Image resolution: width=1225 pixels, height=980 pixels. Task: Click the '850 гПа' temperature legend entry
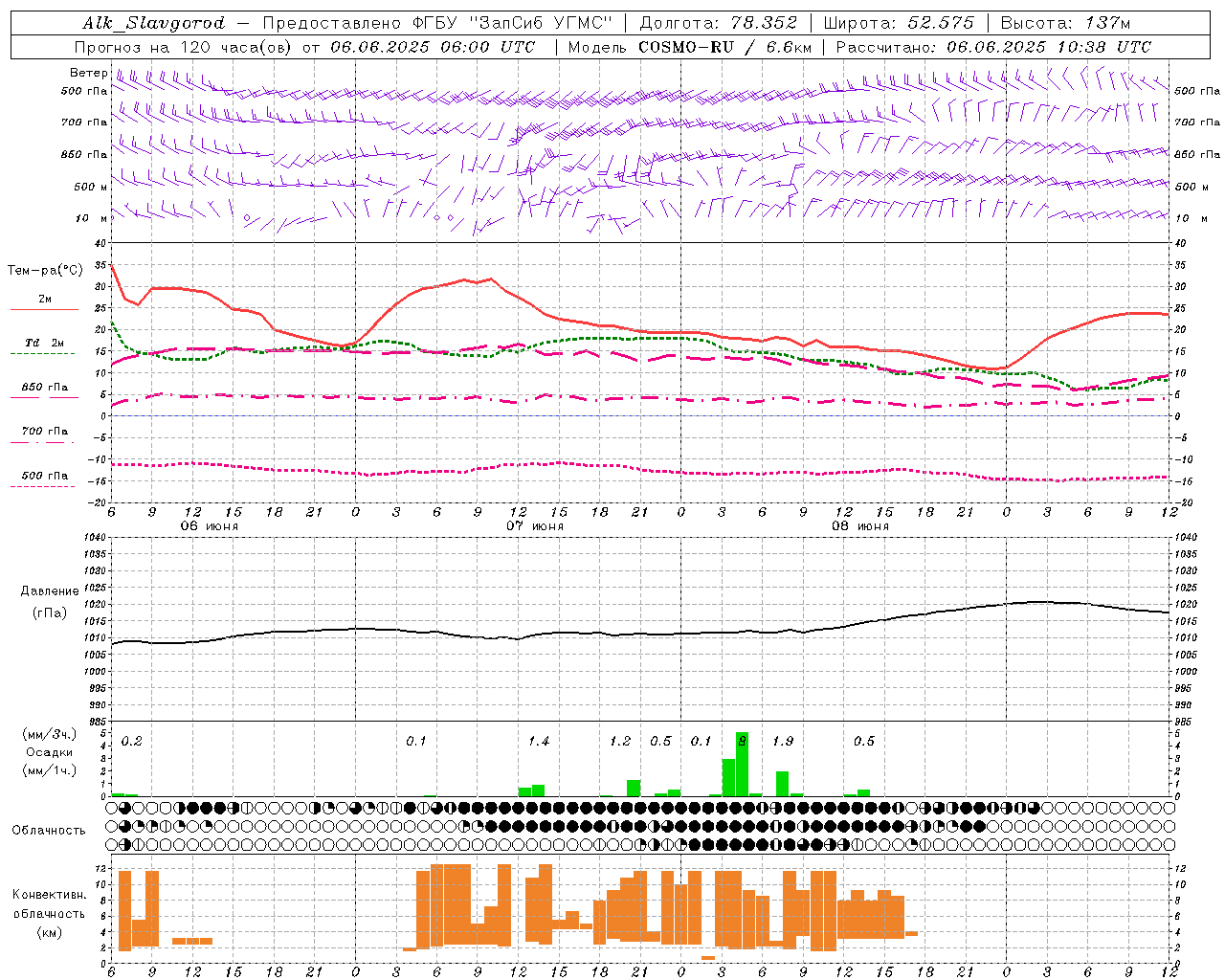click(x=45, y=388)
